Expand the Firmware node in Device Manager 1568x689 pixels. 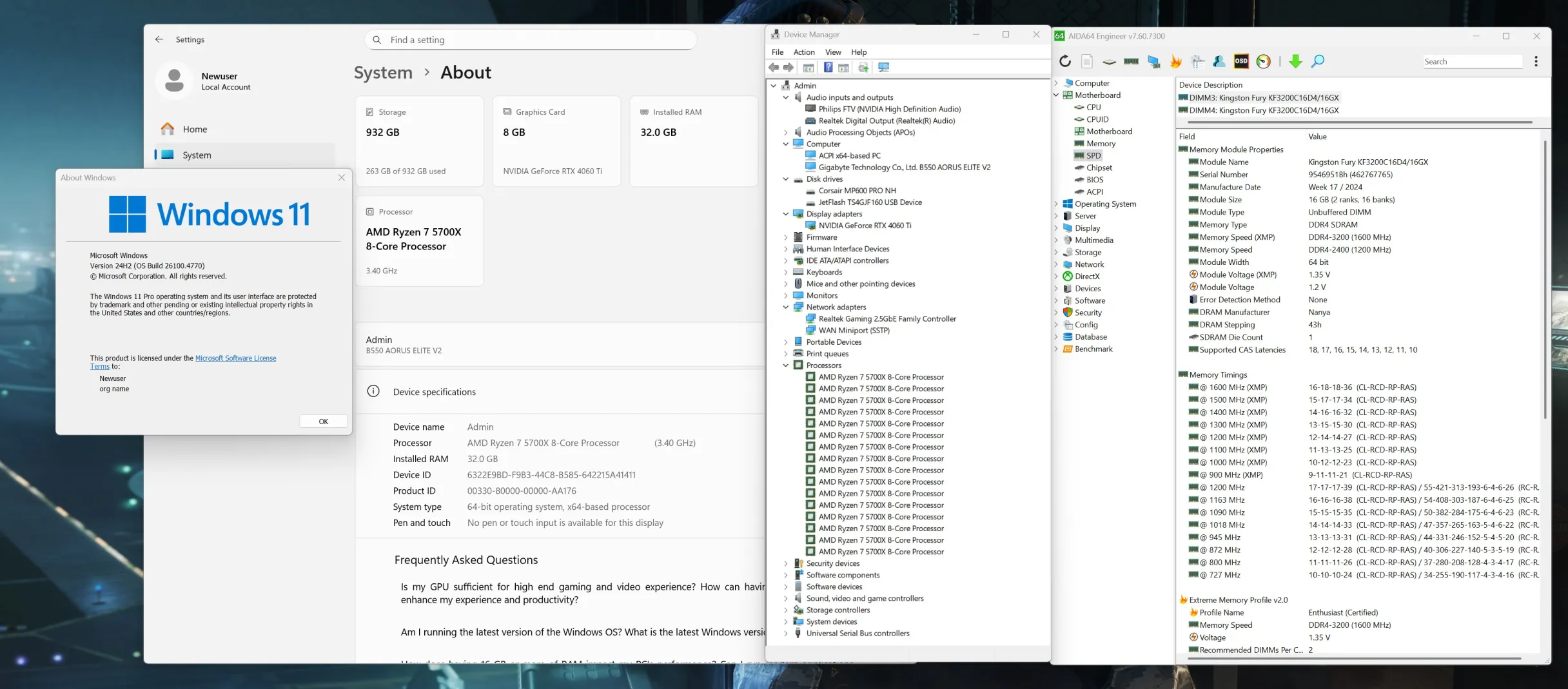click(785, 237)
